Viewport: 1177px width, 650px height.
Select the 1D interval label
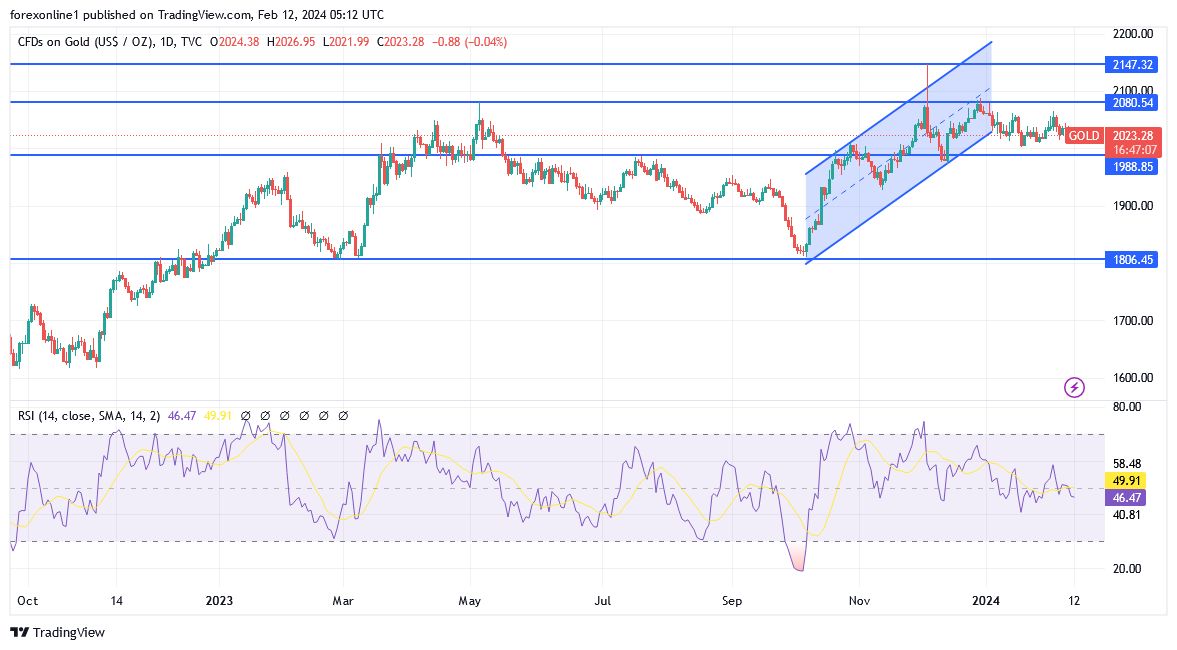(167, 42)
